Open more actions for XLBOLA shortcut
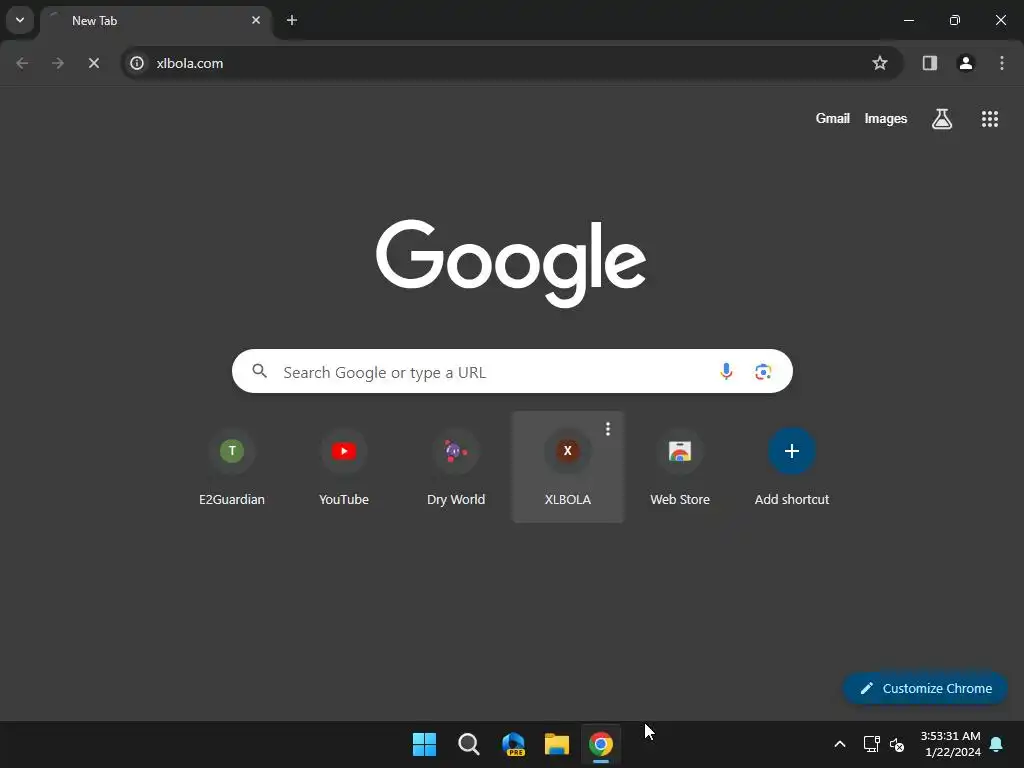 tap(608, 429)
